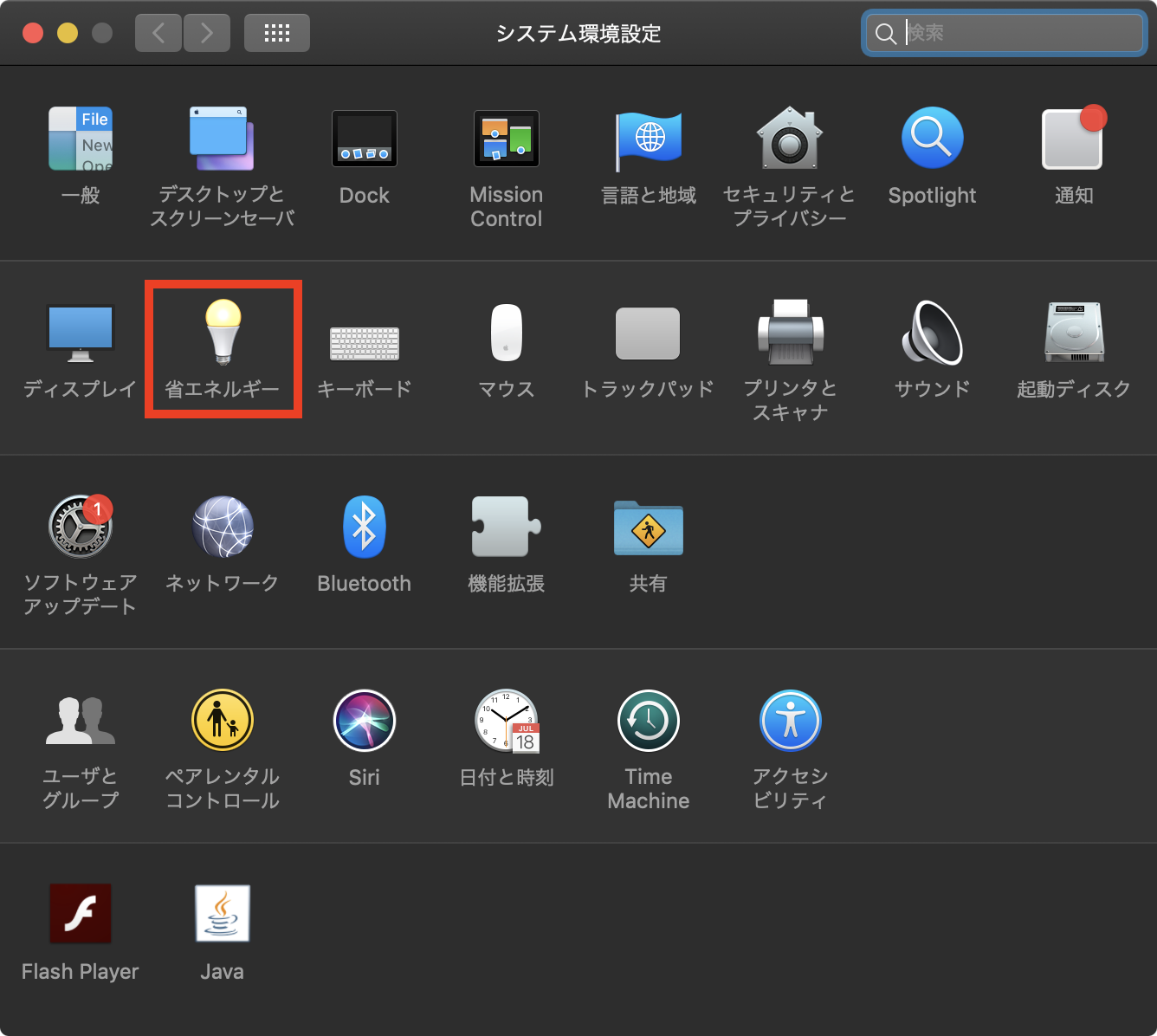Go back with the left arrow button
This screenshot has width=1157, height=1036.
[158, 33]
